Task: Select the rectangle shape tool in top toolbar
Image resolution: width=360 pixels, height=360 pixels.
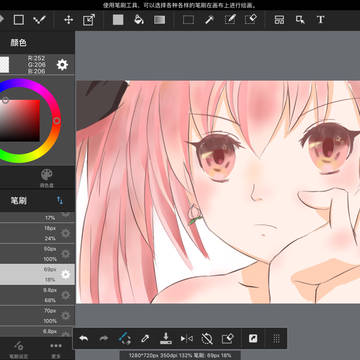Action: point(19,20)
